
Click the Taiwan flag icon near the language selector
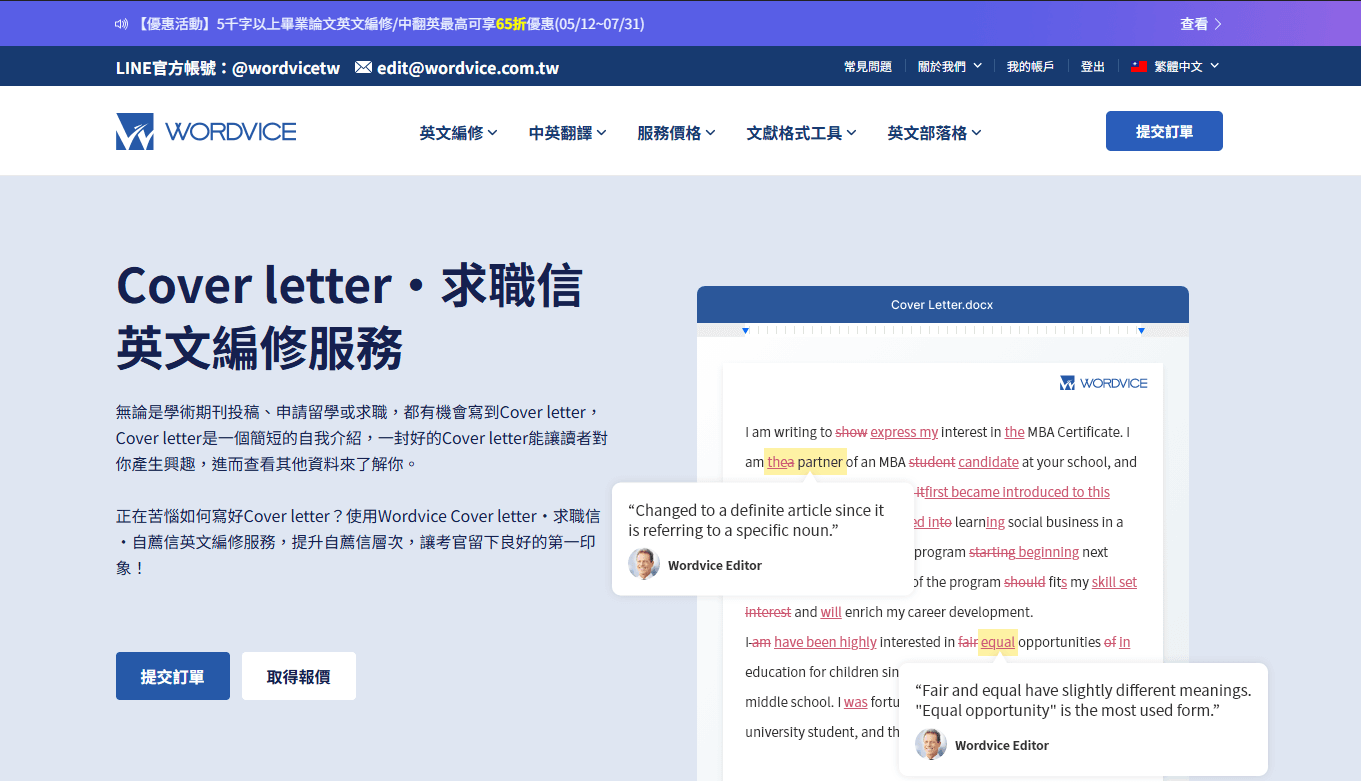coord(1139,66)
